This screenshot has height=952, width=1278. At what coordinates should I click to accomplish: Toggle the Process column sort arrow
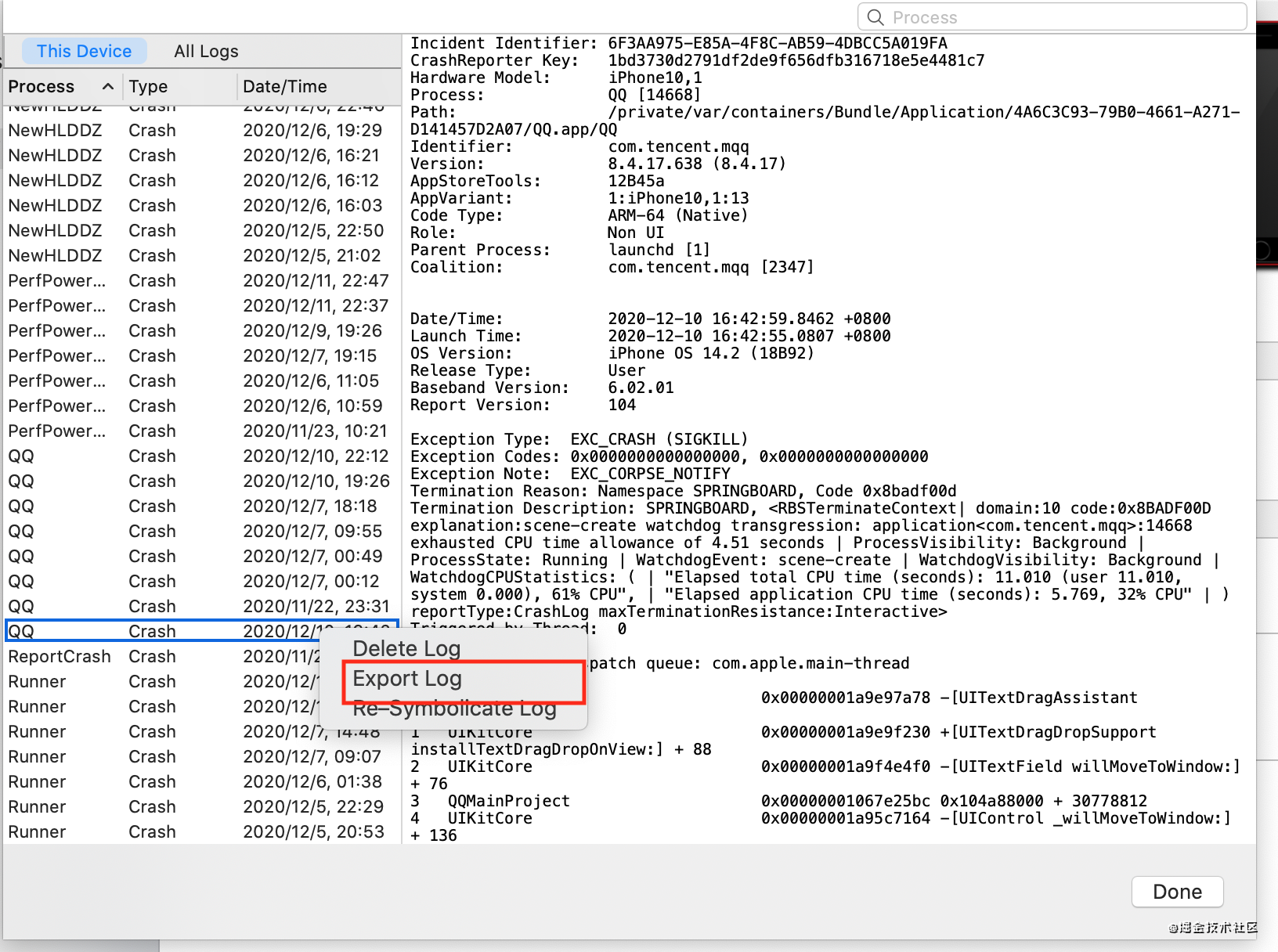tap(108, 86)
